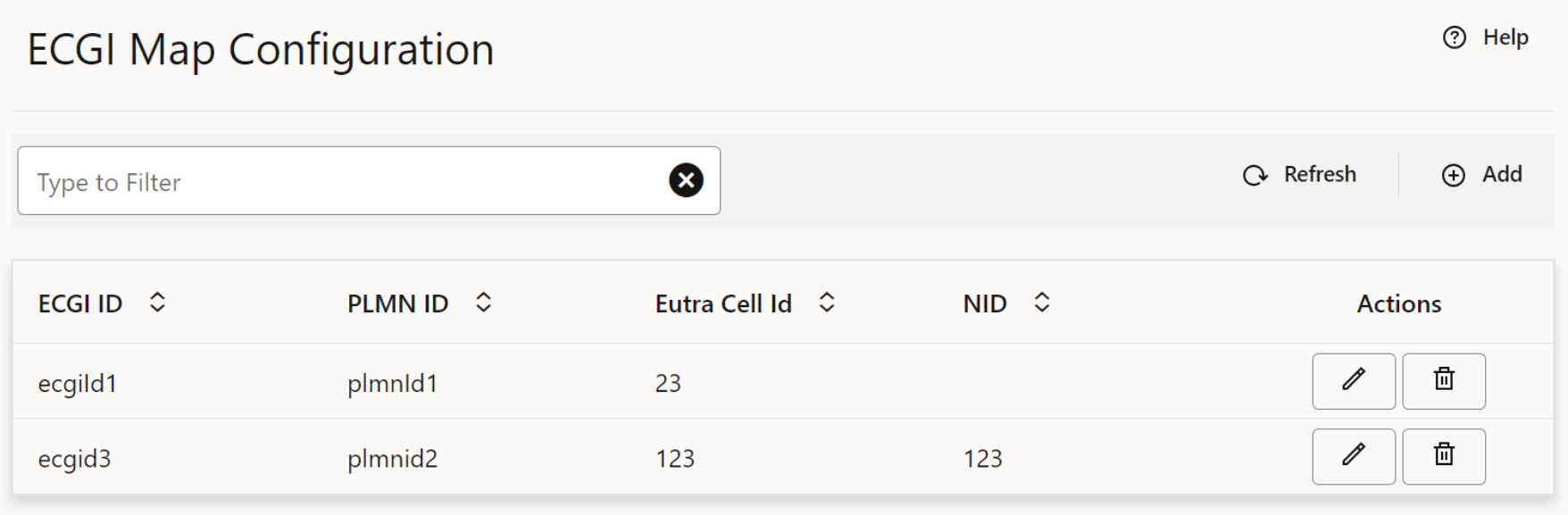Edit the ecgid3 map entry
Viewport: 1568px width, 515px height.
(1353, 457)
